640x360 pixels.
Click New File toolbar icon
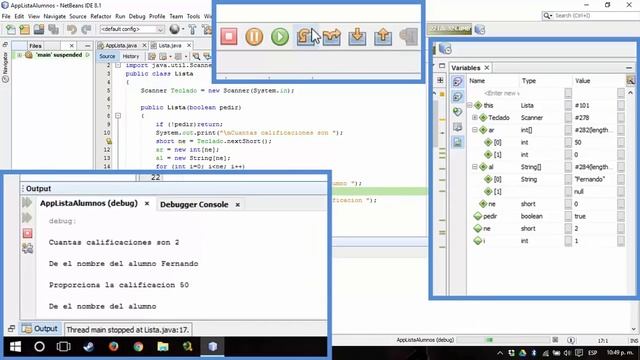pyautogui.click(x=11, y=29)
